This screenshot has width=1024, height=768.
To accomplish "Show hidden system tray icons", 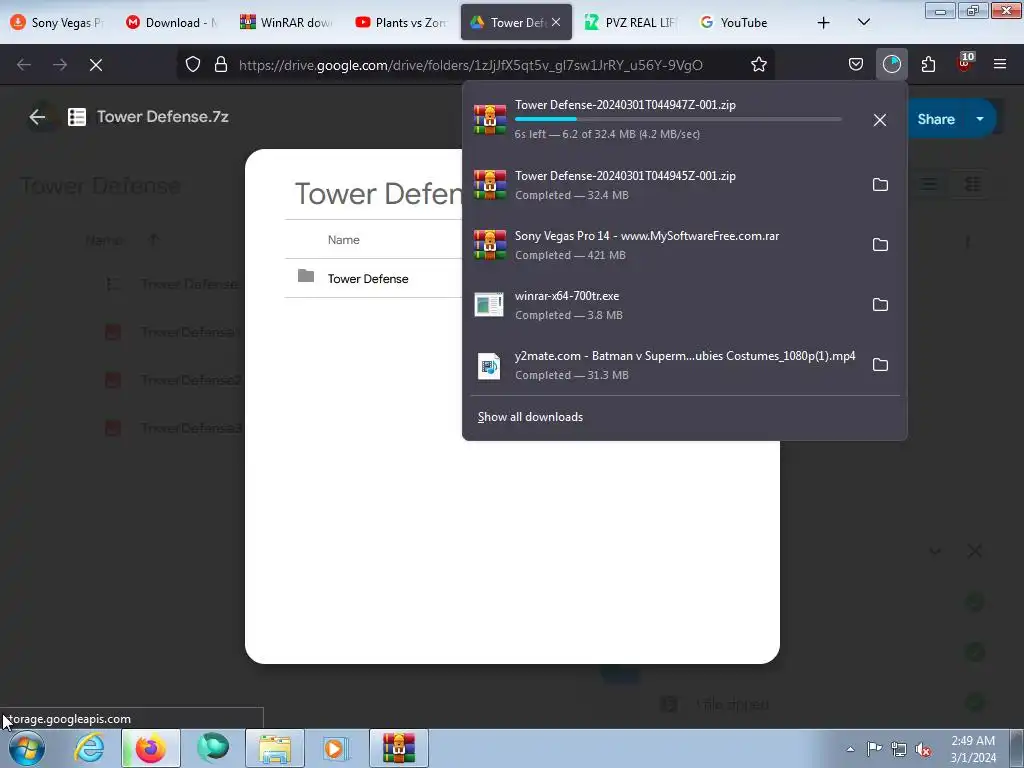I will [x=850, y=749].
